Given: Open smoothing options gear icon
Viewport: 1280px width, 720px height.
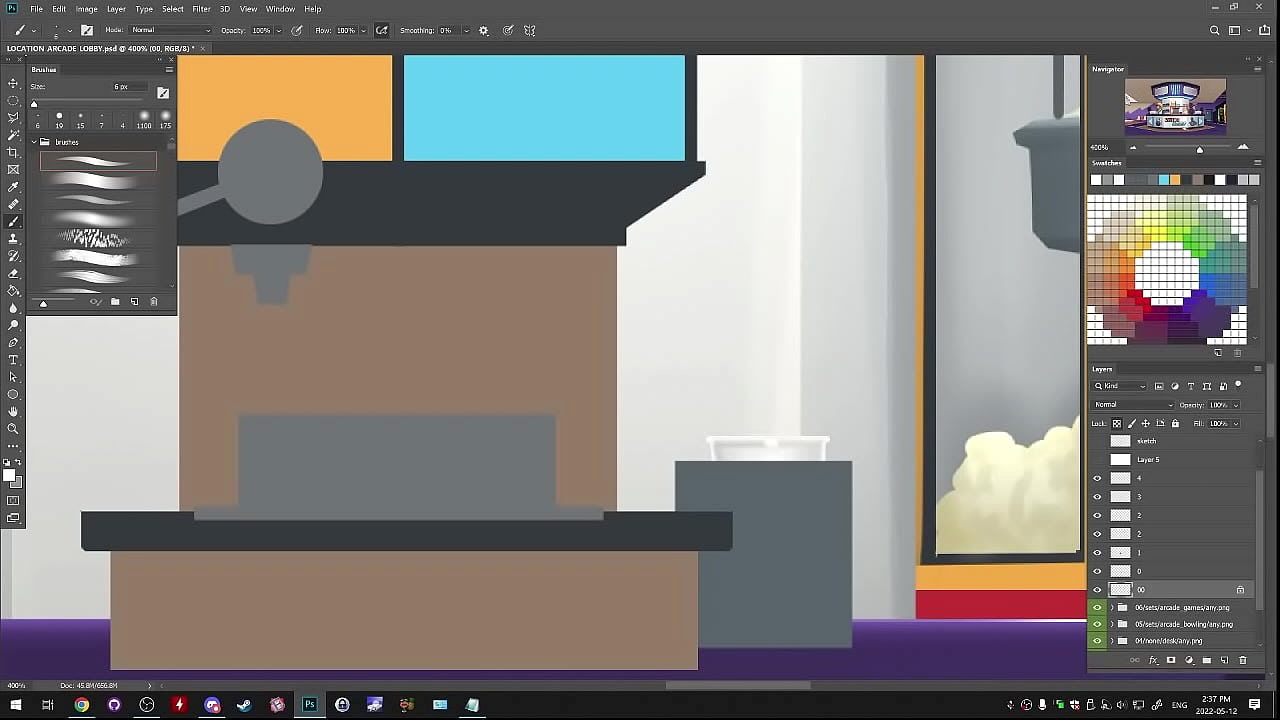Looking at the screenshot, I should tap(484, 31).
